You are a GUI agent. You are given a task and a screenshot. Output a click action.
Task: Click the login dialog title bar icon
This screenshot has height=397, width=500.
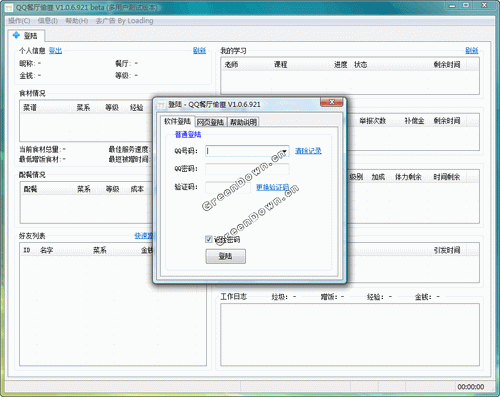tap(162, 105)
